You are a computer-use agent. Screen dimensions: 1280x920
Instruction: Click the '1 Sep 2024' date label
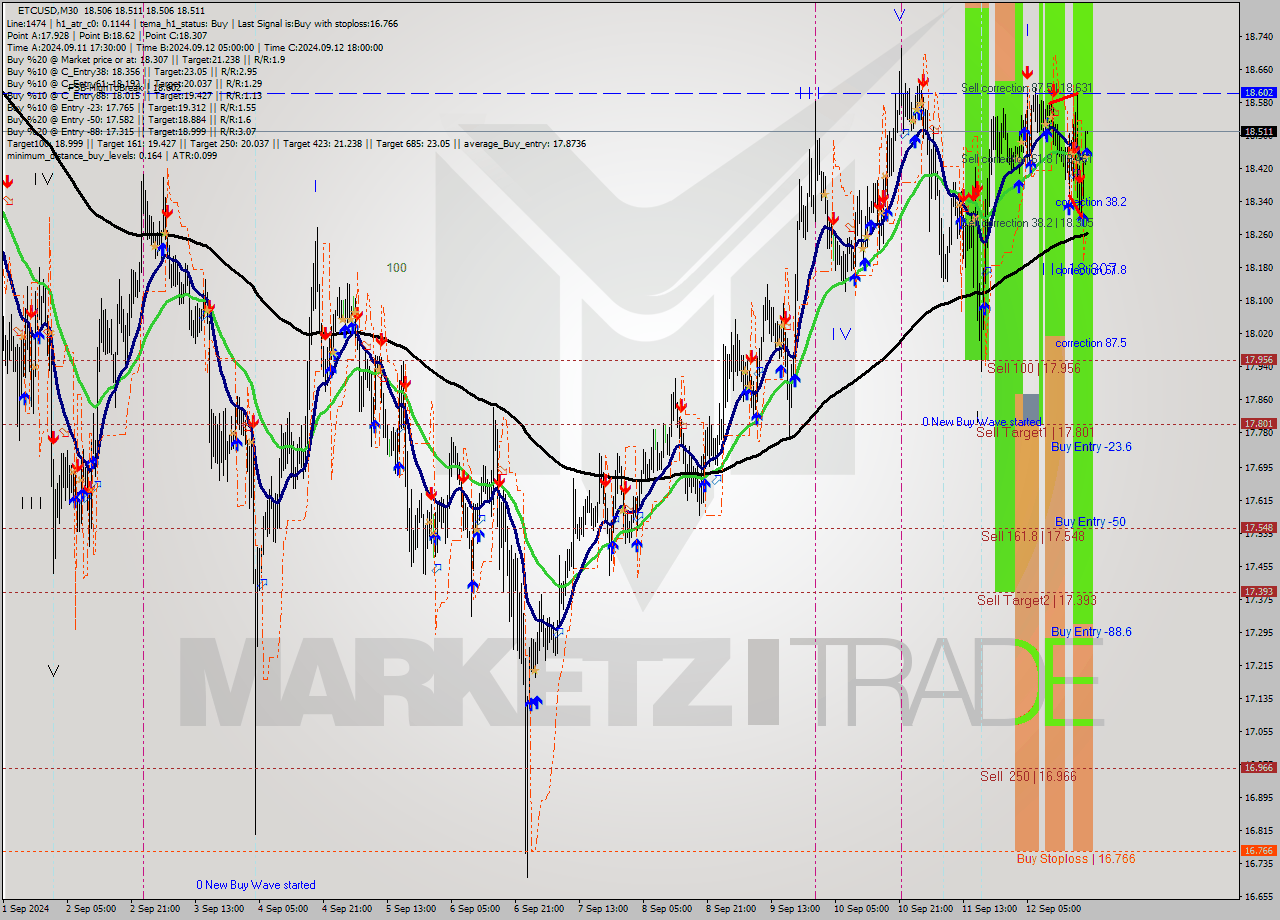[24, 909]
